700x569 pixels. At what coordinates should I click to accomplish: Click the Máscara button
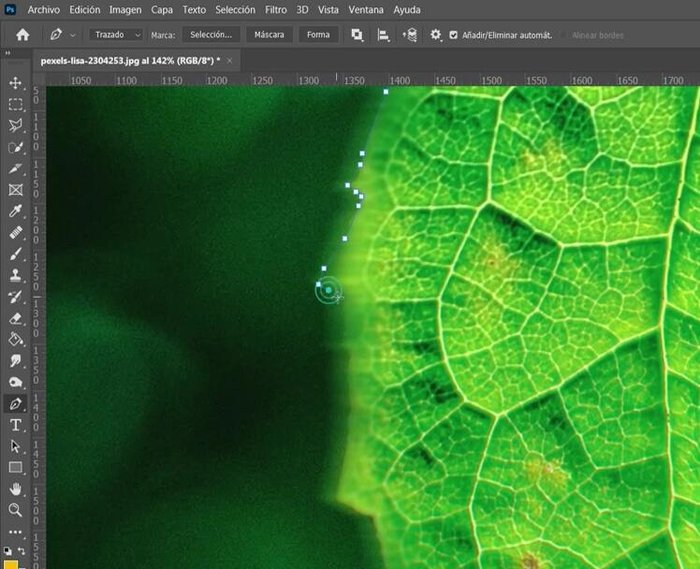[268, 35]
